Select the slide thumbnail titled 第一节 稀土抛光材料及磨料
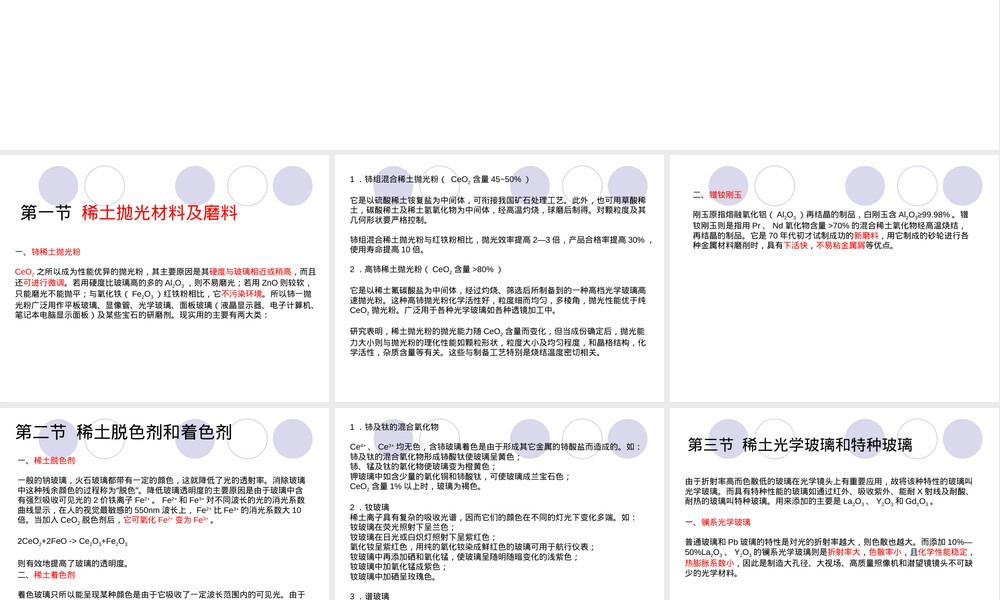1000x600 pixels. click(165, 278)
